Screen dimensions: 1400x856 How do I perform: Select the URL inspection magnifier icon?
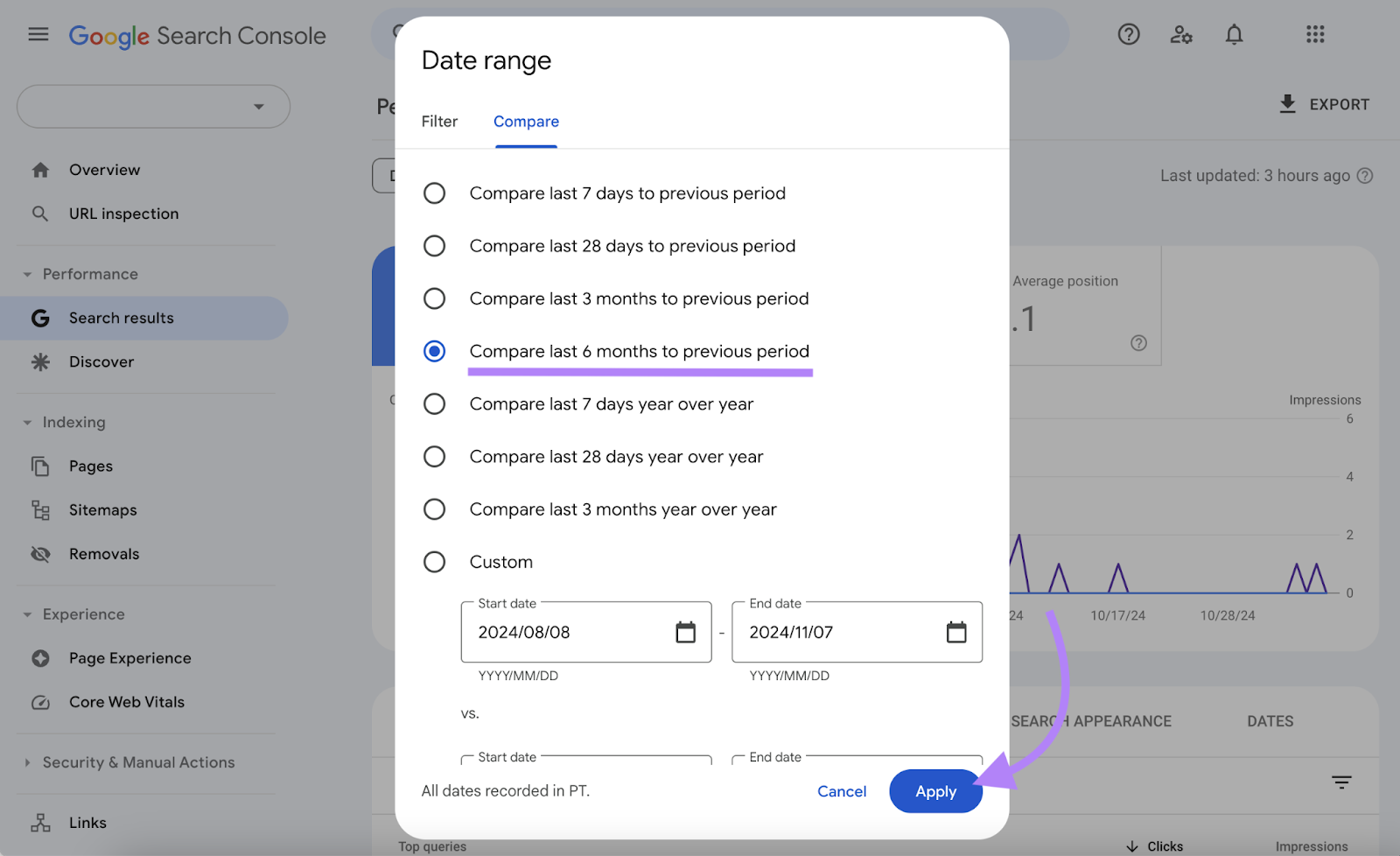[40, 213]
